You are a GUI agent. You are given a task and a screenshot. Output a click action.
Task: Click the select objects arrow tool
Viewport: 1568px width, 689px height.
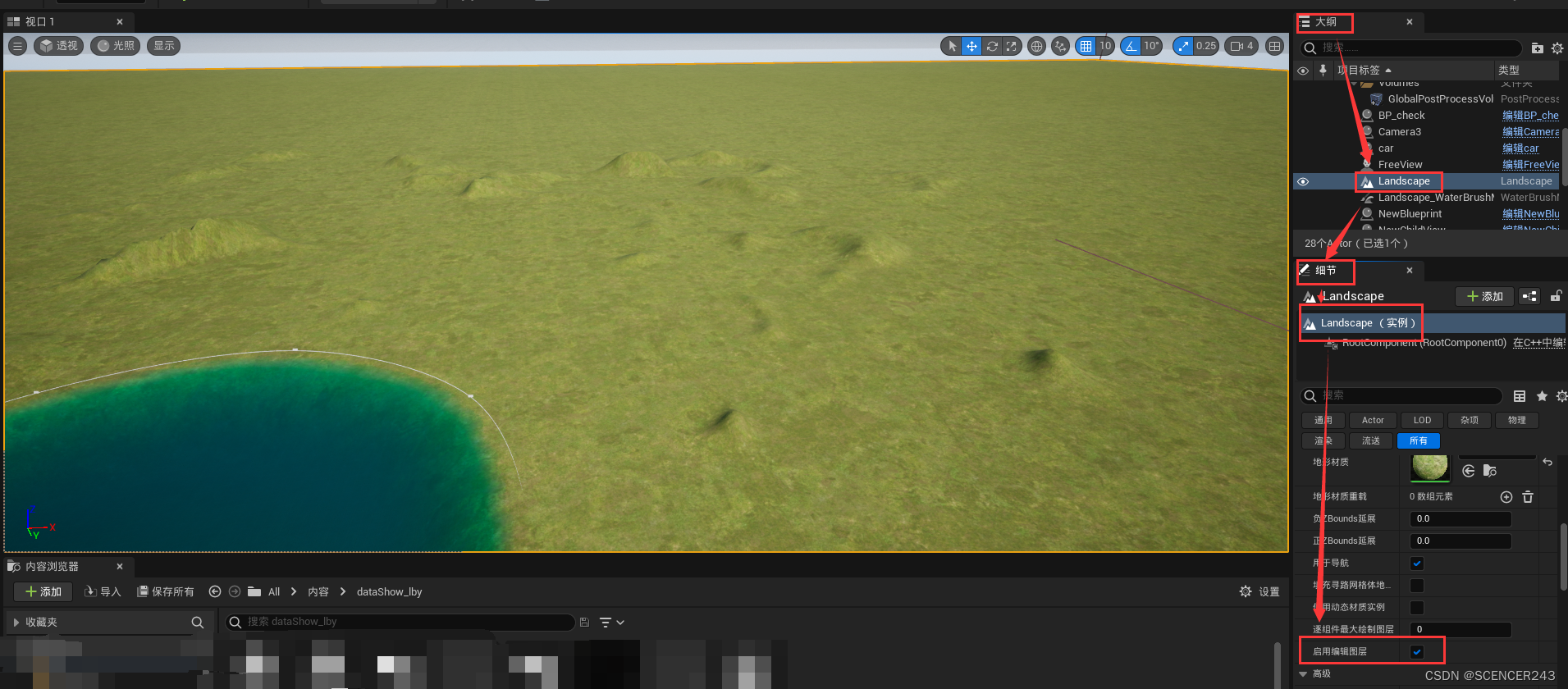(x=952, y=46)
